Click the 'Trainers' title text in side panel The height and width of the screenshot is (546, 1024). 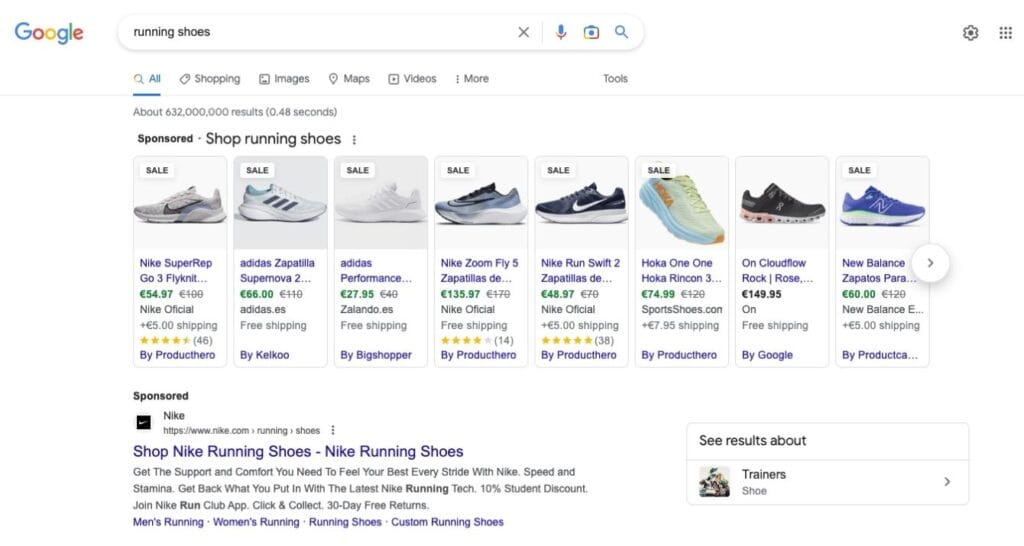click(x=763, y=475)
